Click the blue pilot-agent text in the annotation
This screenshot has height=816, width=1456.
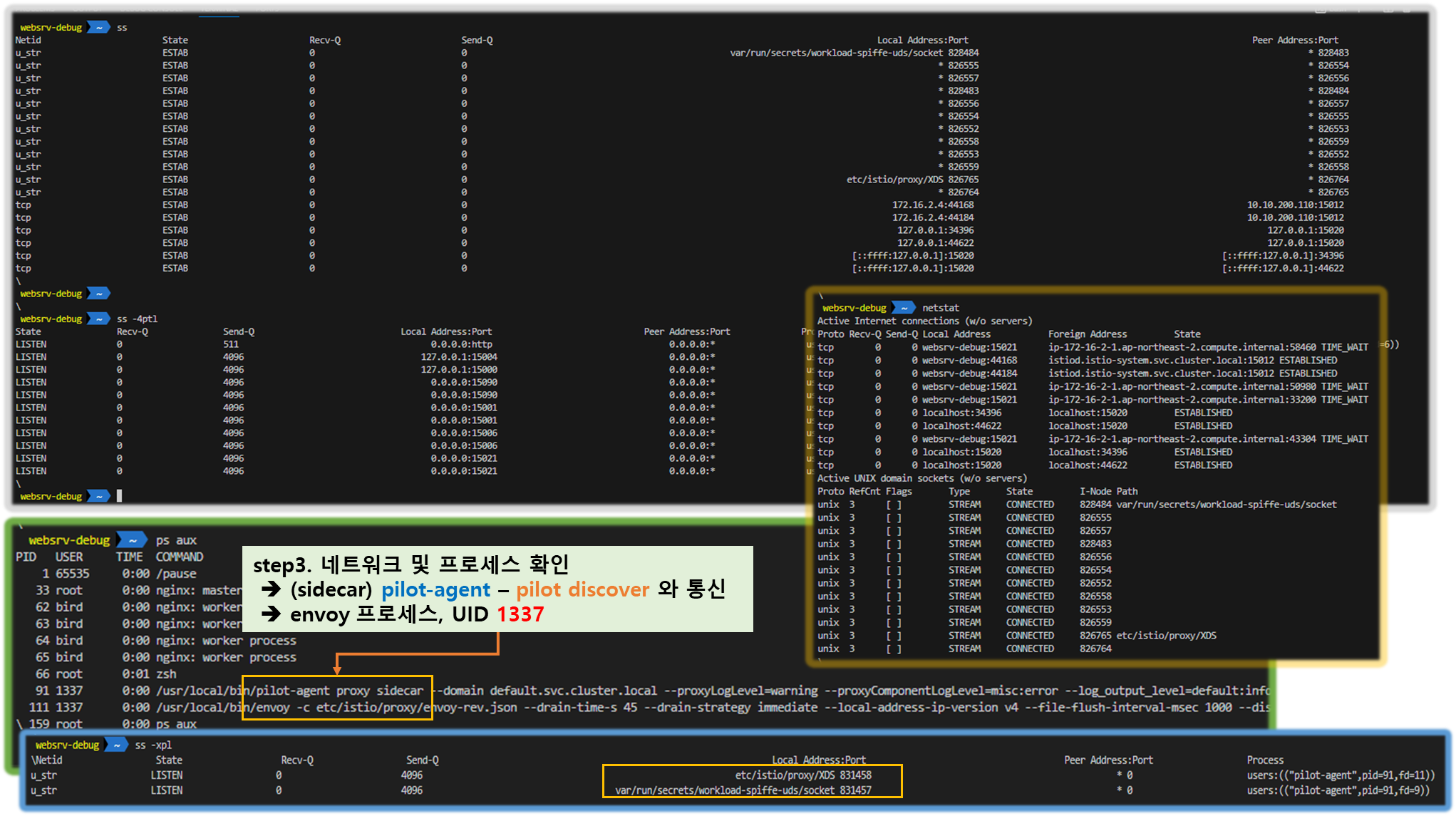(435, 589)
